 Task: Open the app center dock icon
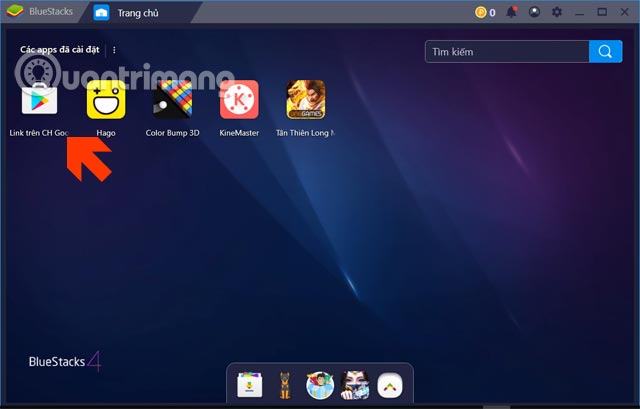(249, 385)
